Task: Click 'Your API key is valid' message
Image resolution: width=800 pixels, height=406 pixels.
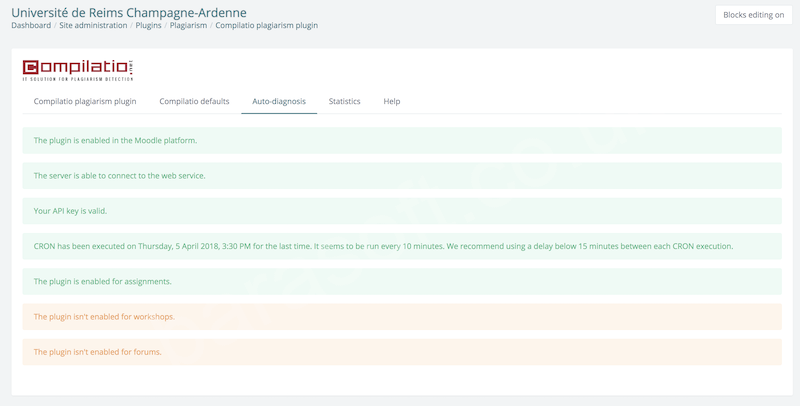Action: coord(402,211)
